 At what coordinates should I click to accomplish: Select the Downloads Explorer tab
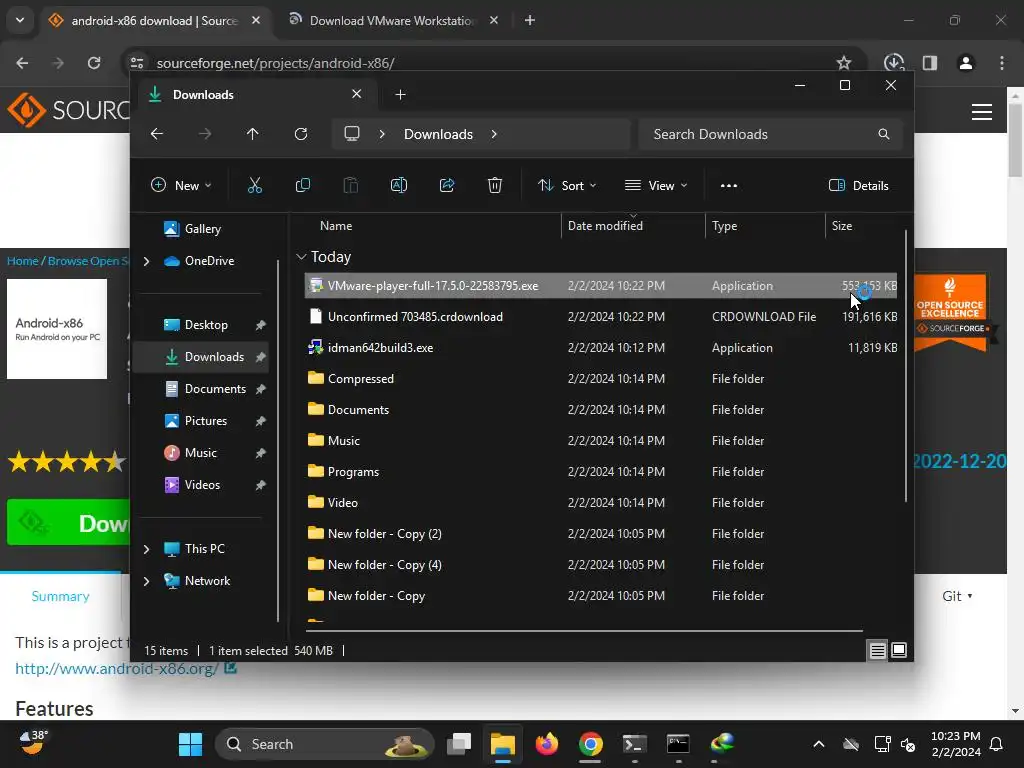(x=255, y=95)
